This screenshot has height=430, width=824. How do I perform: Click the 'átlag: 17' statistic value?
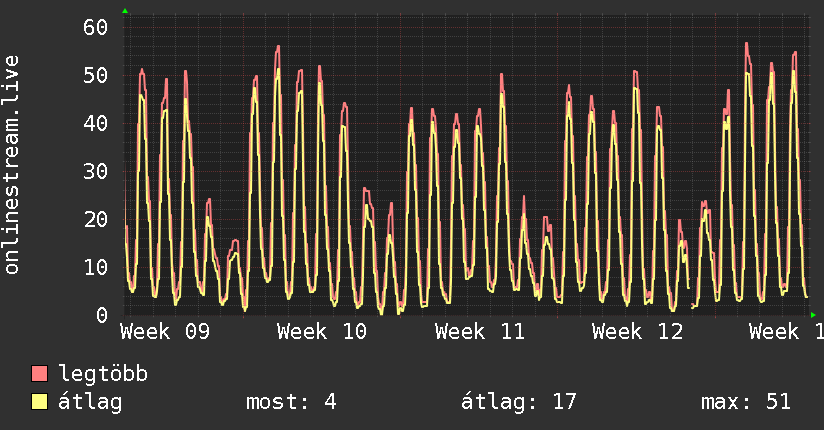[x=519, y=402]
